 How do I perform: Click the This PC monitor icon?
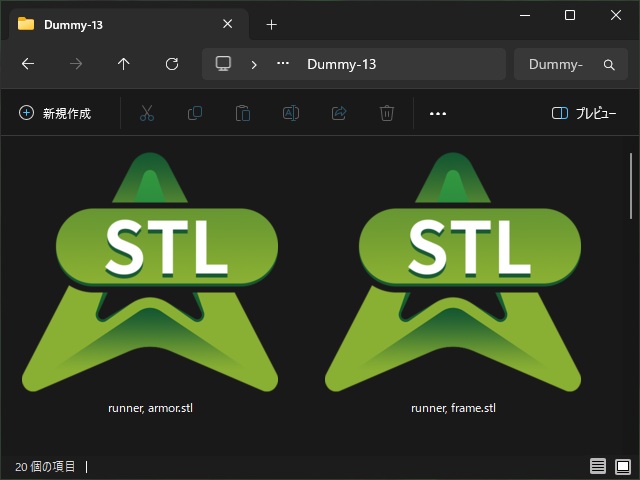click(223, 64)
